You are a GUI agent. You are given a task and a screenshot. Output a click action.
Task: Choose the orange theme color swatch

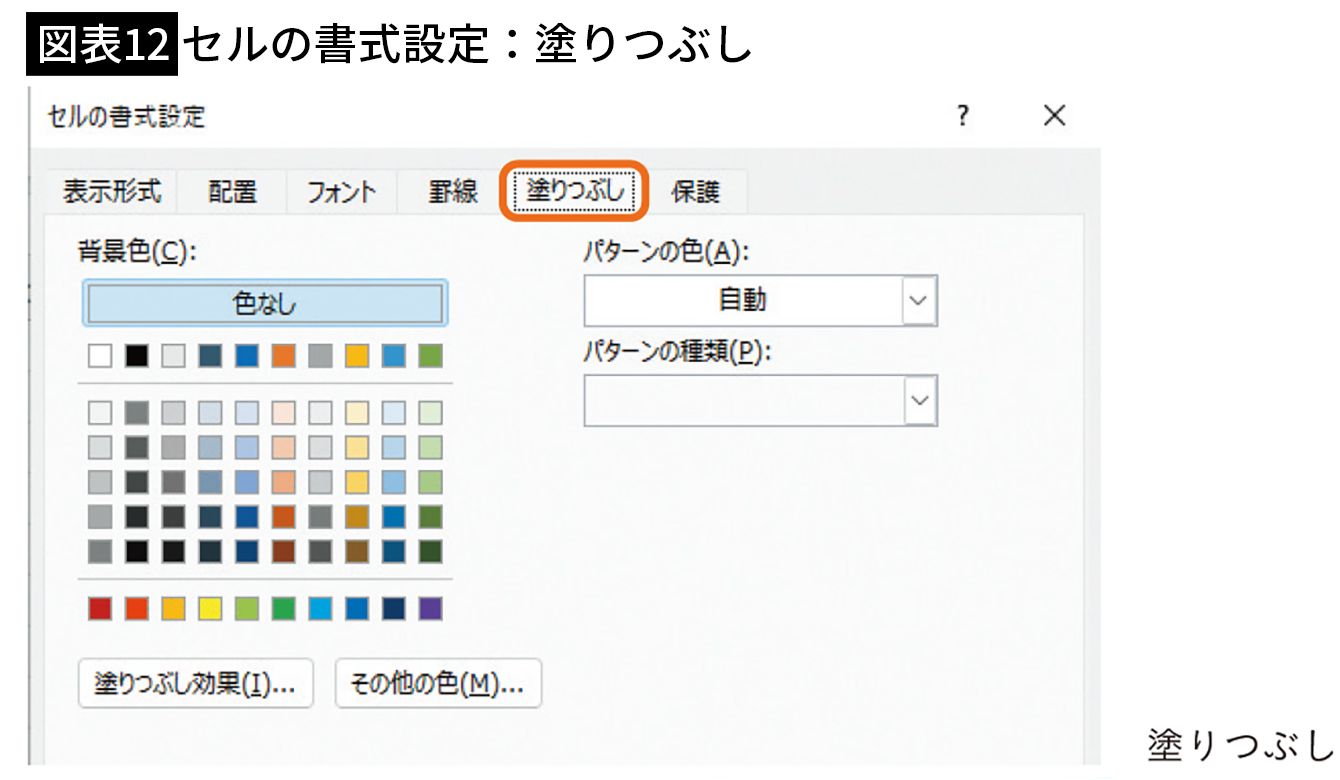point(283,356)
